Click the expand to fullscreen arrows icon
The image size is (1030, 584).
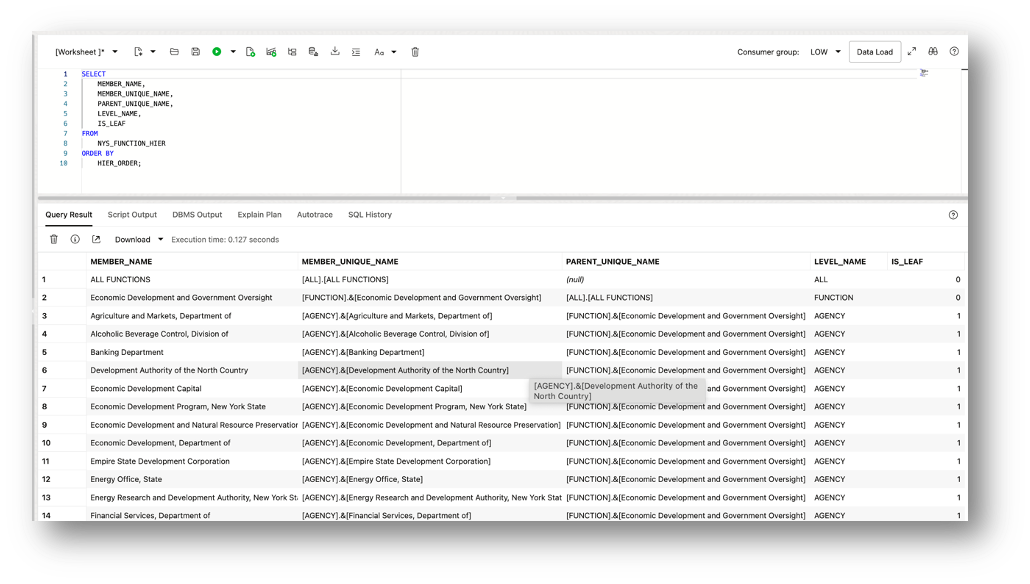[x=912, y=51]
